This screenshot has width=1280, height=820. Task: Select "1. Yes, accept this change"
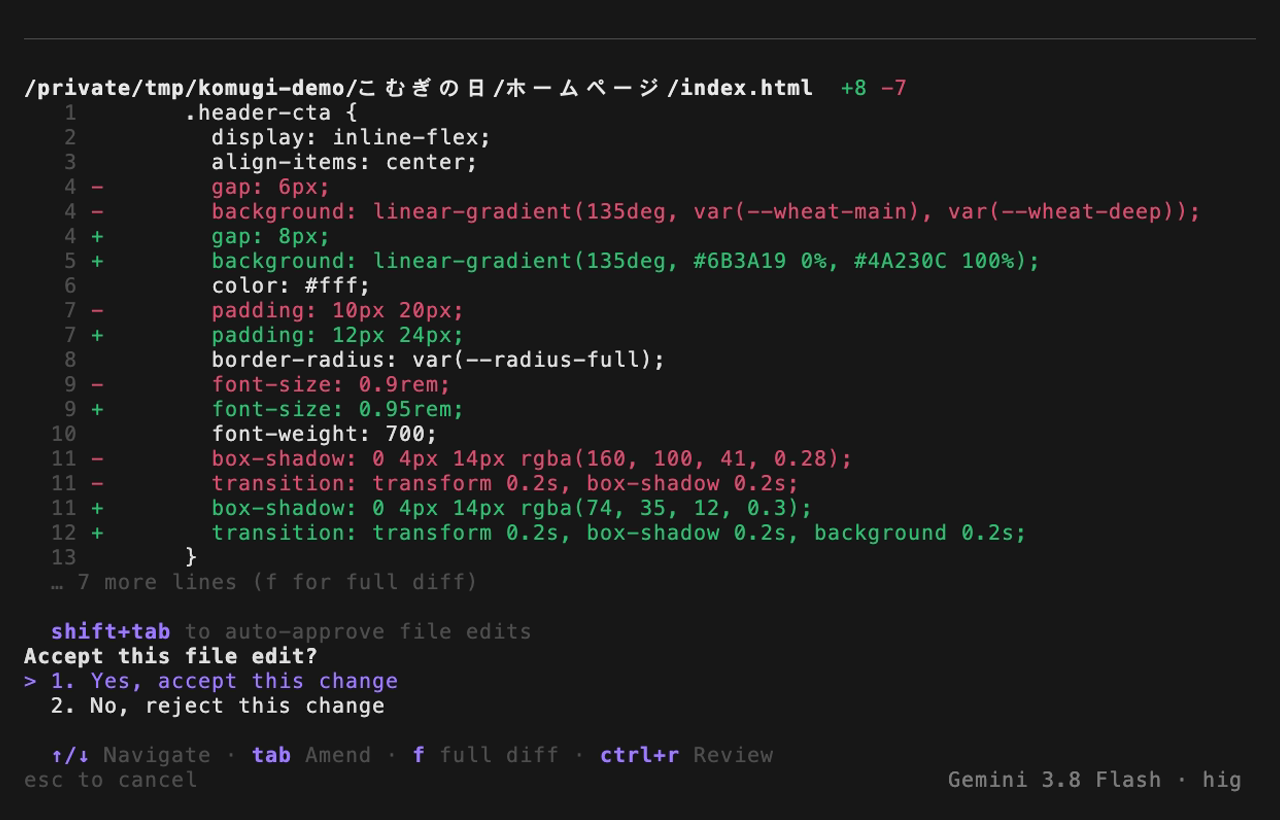224,681
